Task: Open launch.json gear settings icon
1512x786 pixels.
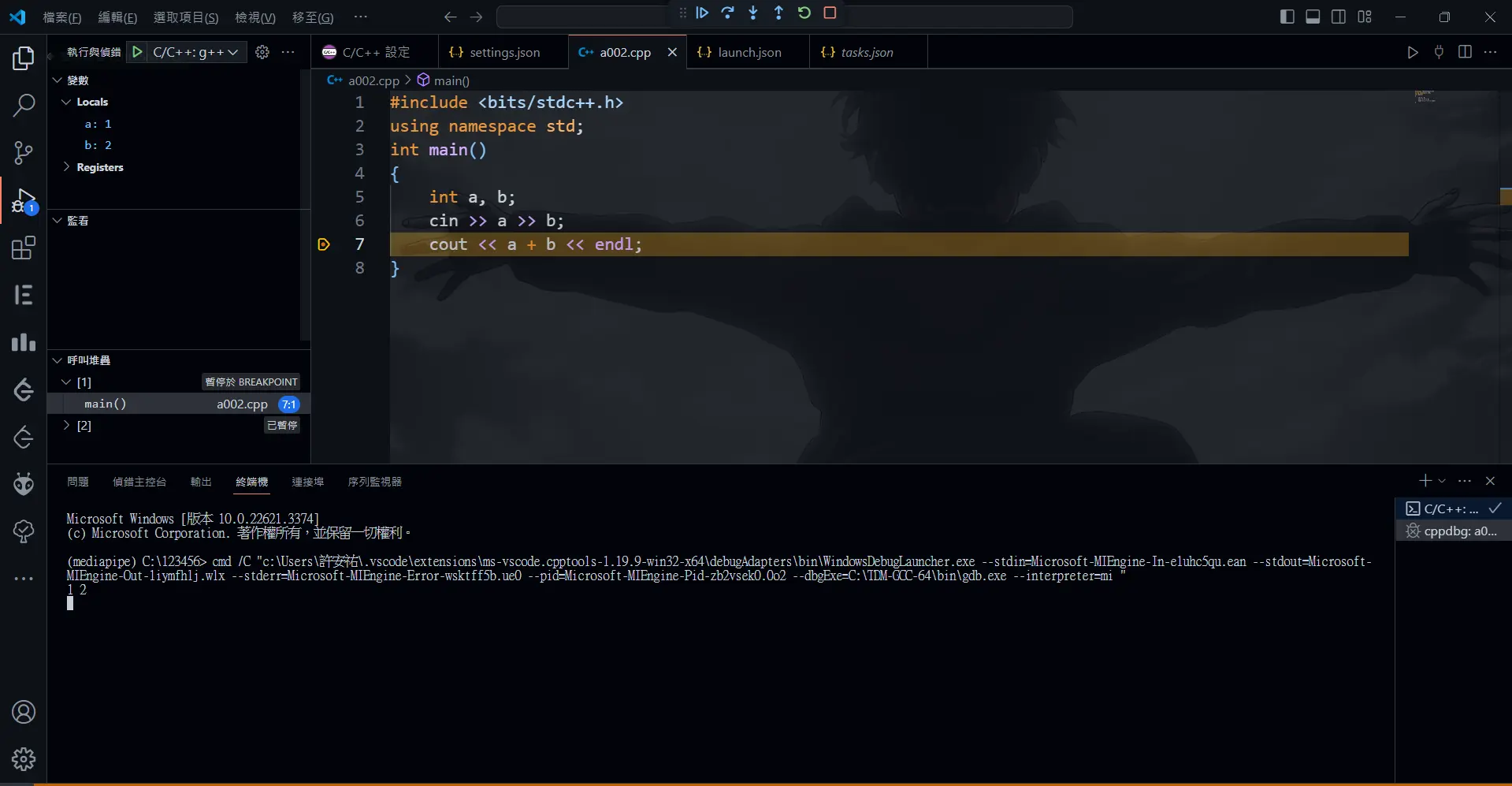Action: click(x=262, y=52)
